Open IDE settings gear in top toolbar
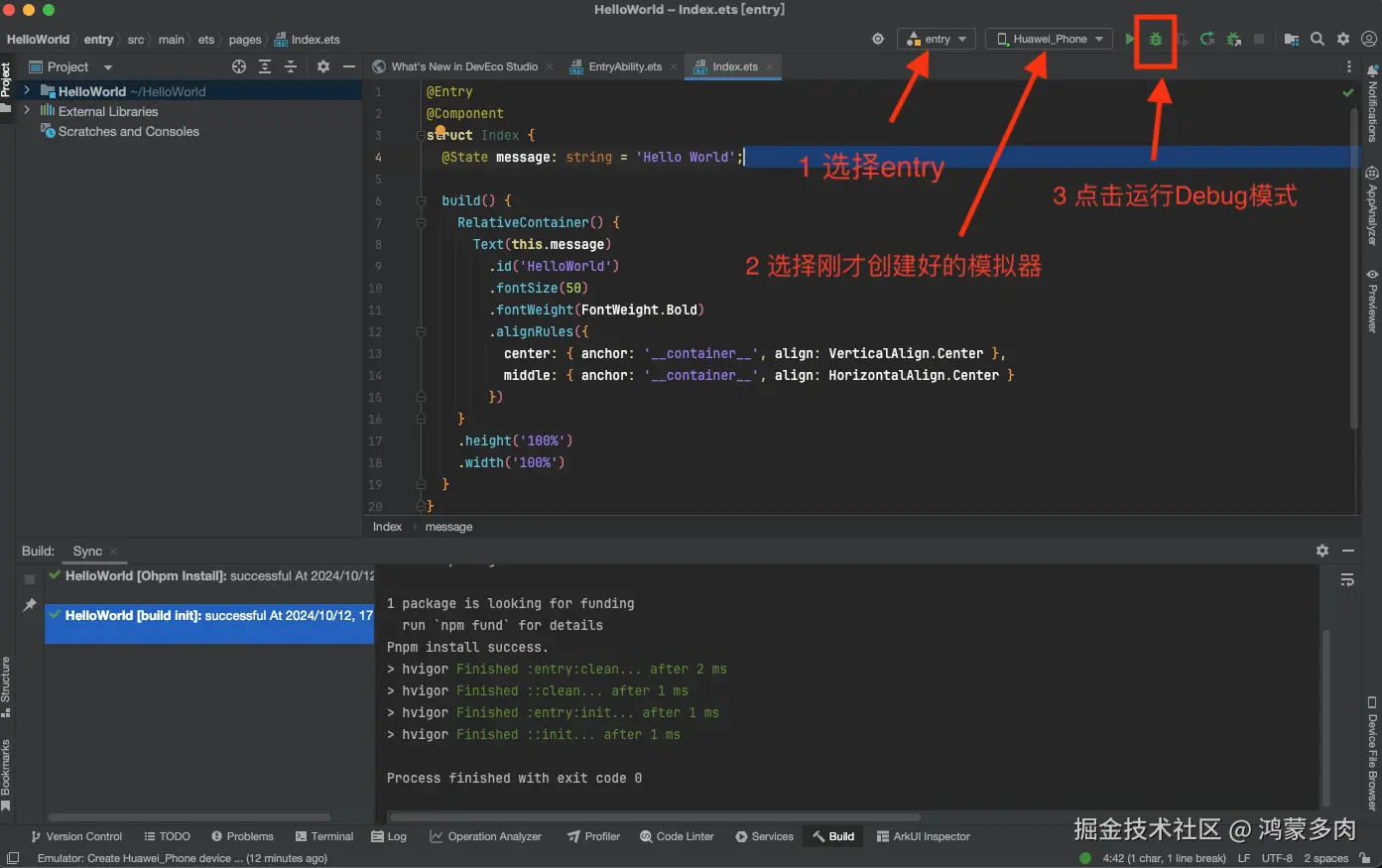 [x=1343, y=39]
